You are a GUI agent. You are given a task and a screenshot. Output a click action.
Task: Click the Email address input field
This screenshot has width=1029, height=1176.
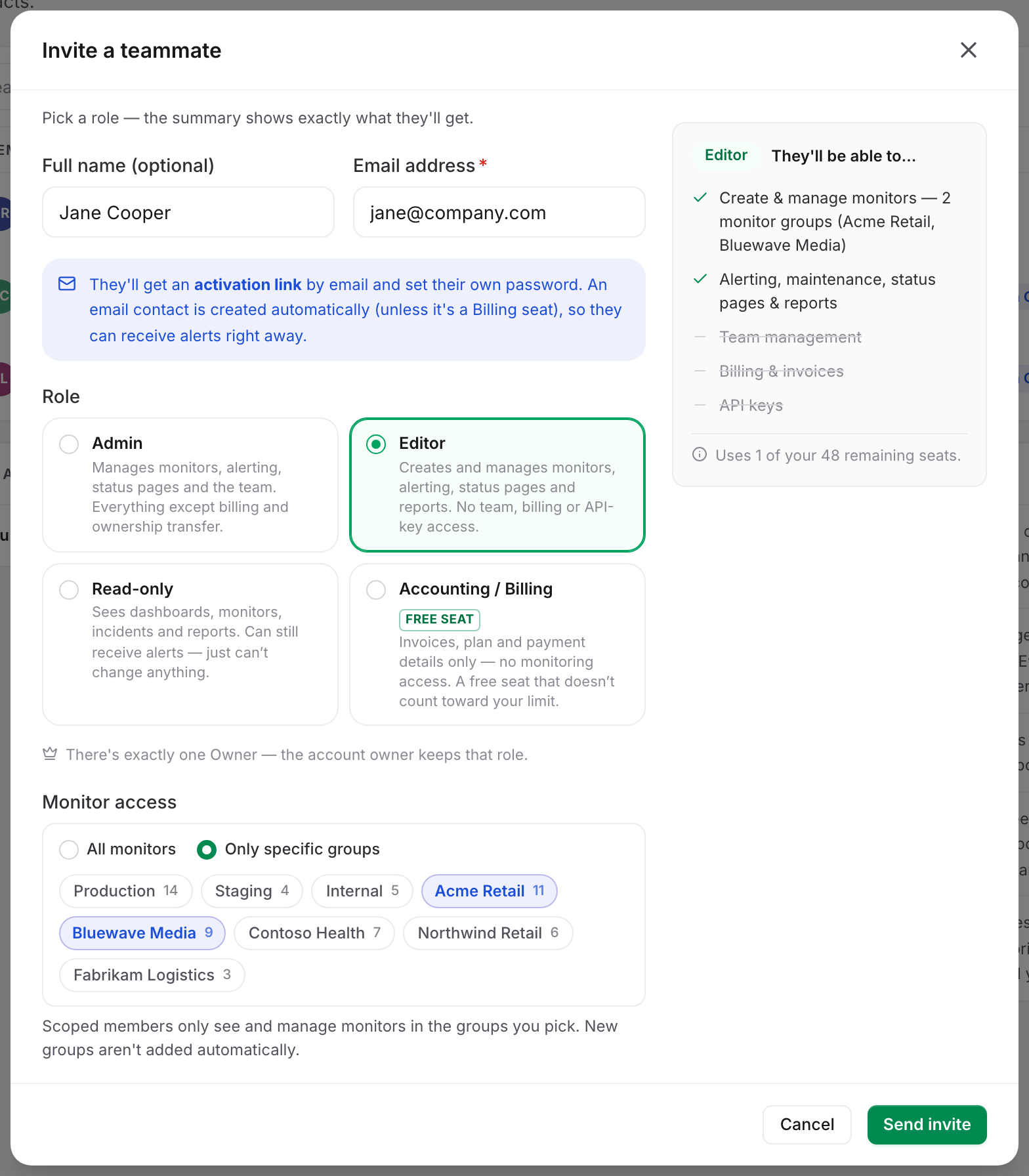click(x=499, y=212)
